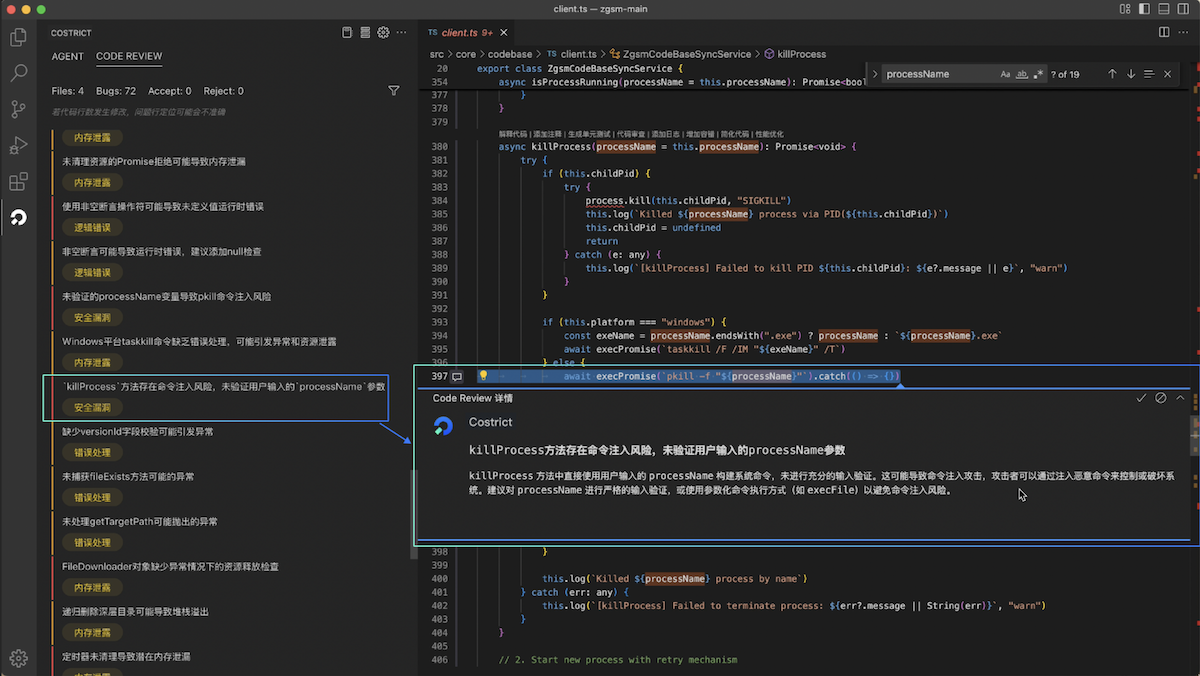Toggle Match Case in find widget

click(1005, 74)
